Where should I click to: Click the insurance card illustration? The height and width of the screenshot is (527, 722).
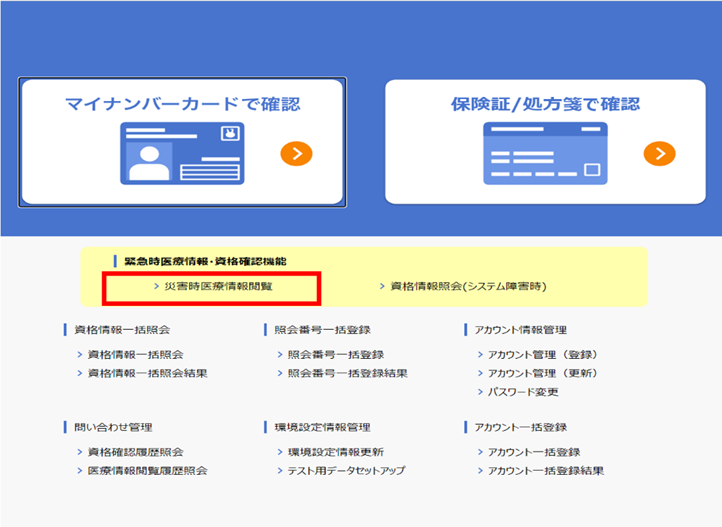[545, 153]
